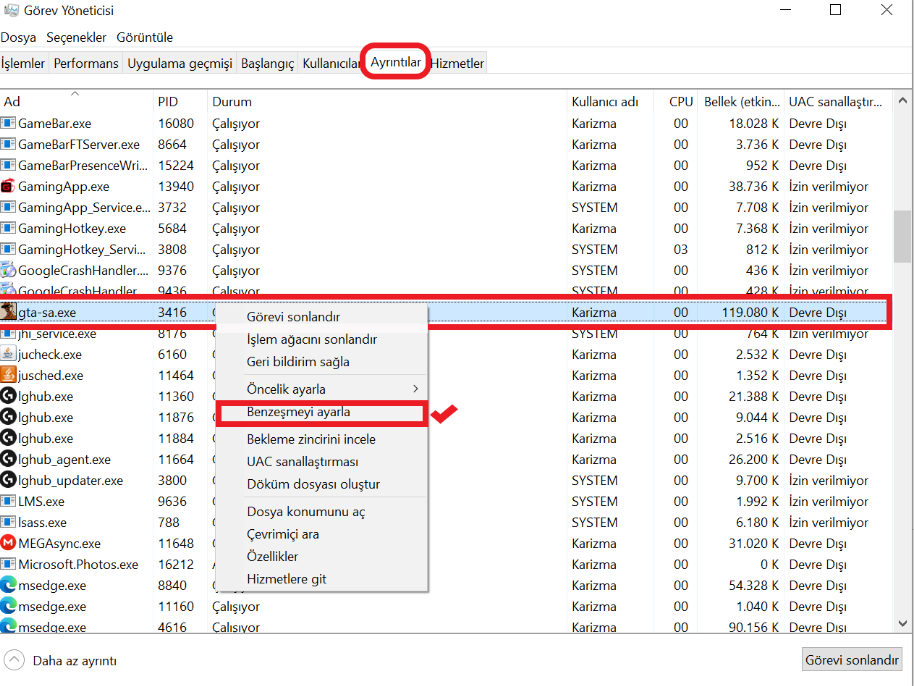
Task: Switch to the Performans tab
Action: [x=86, y=63]
